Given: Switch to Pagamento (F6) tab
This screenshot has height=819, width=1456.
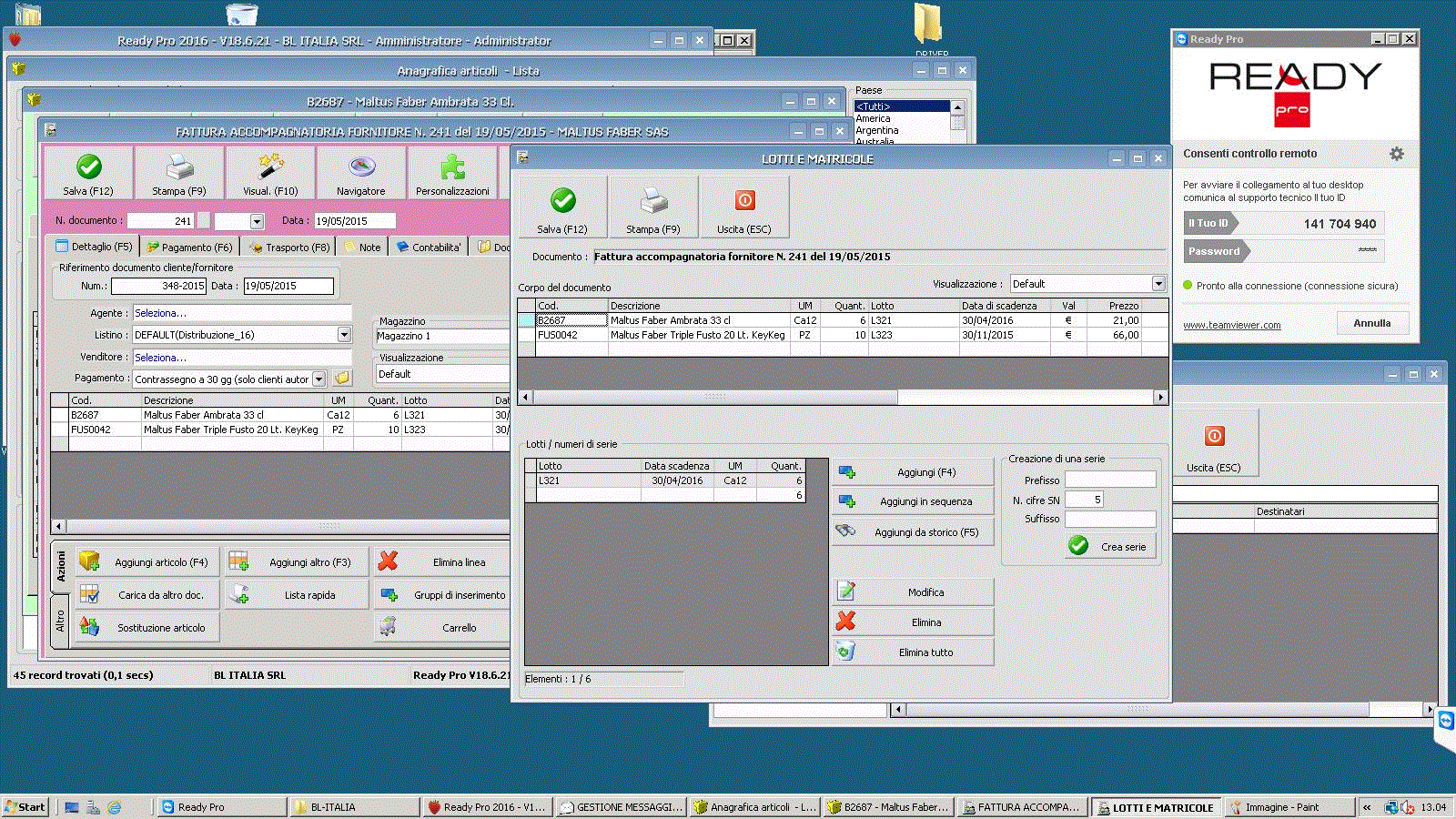Looking at the screenshot, I should pyautogui.click(x=190, y=247).
